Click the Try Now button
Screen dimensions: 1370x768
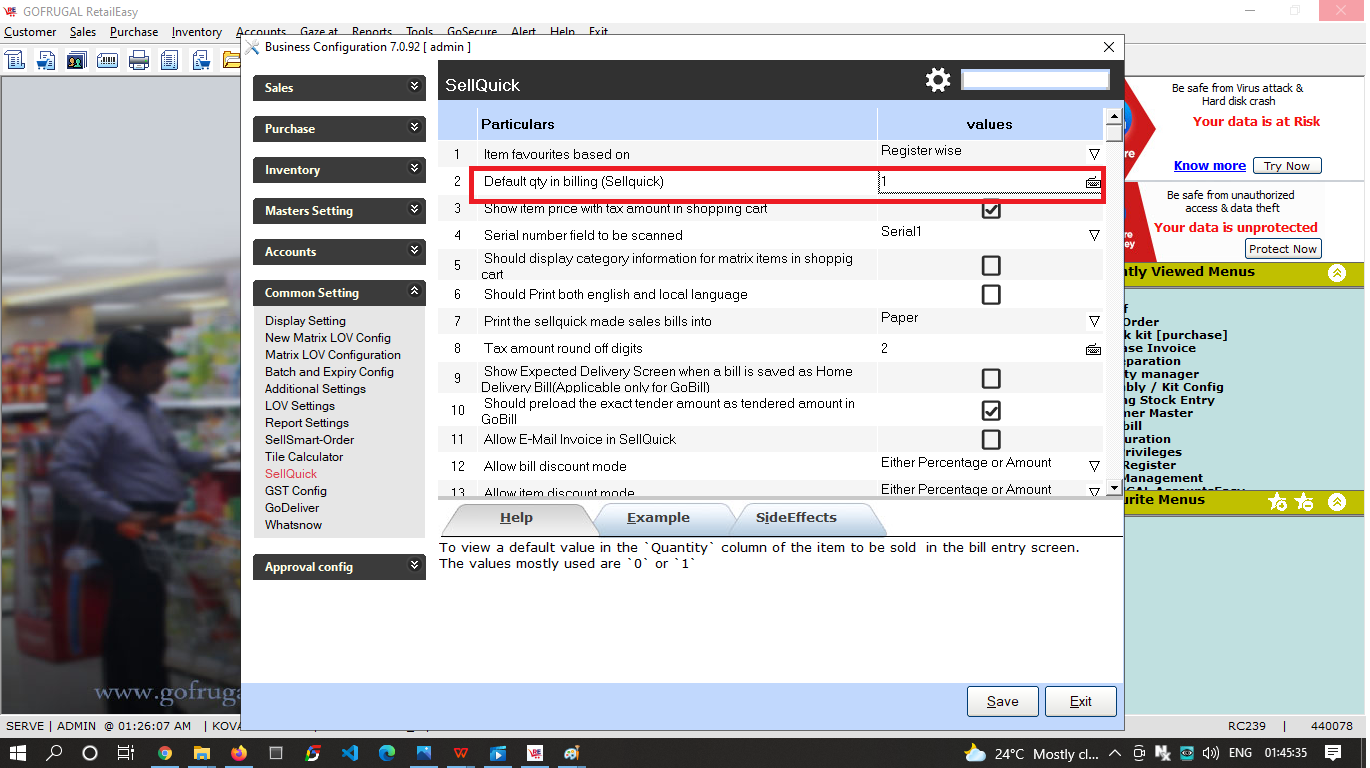[x=1287, y=166]
